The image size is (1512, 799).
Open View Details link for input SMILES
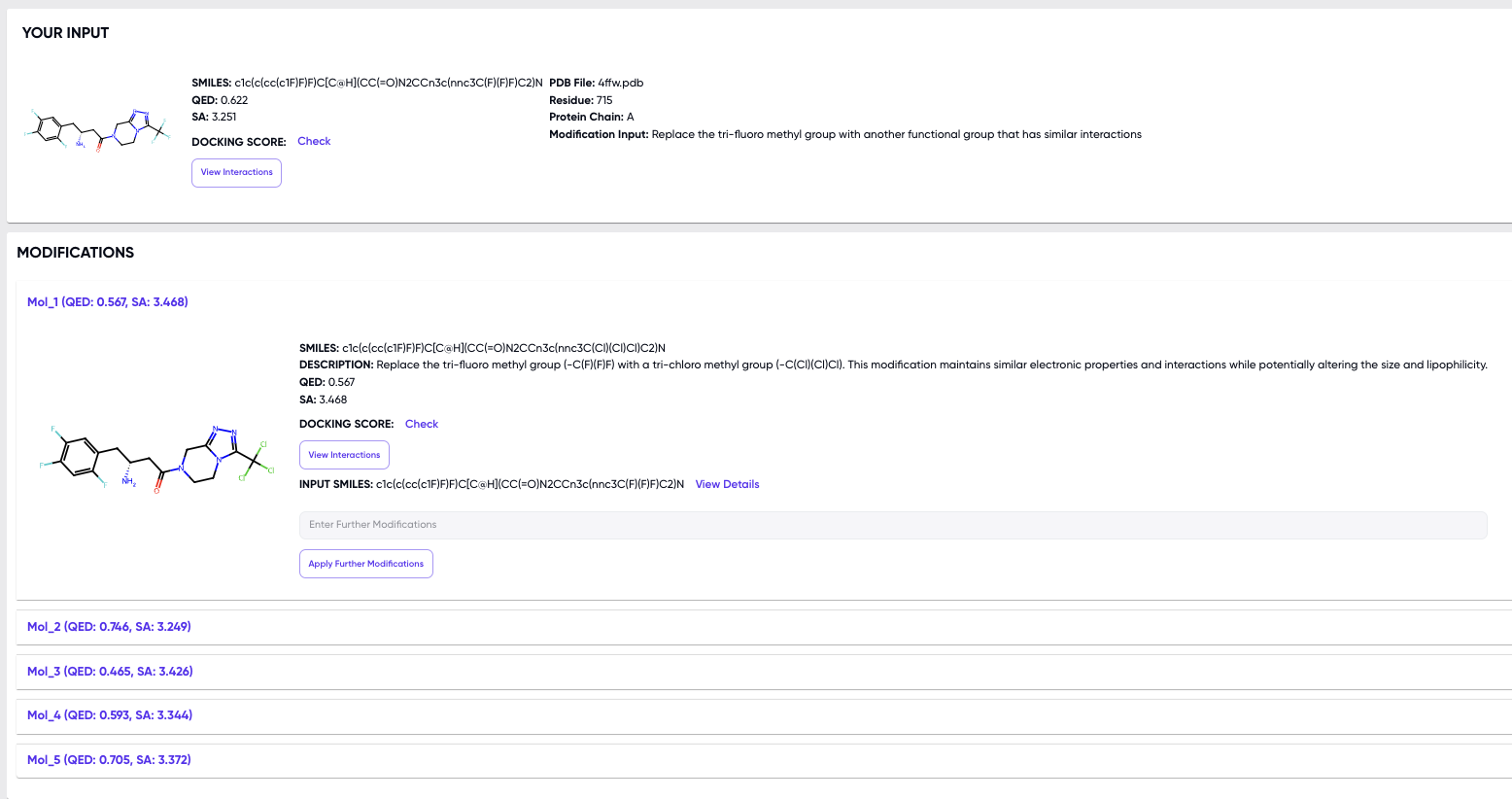tap(727, 484)
